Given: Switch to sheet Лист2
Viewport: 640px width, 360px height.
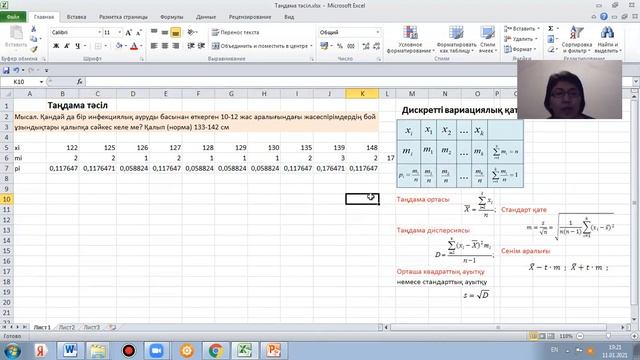Looking at the screenshot, I should (67, 327).
